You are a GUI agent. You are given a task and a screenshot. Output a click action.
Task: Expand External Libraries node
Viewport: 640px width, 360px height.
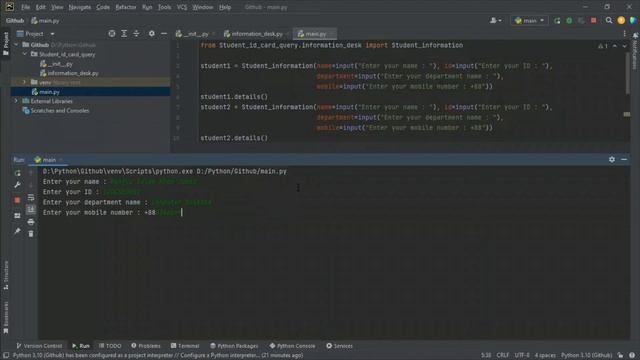coord(16,101)
